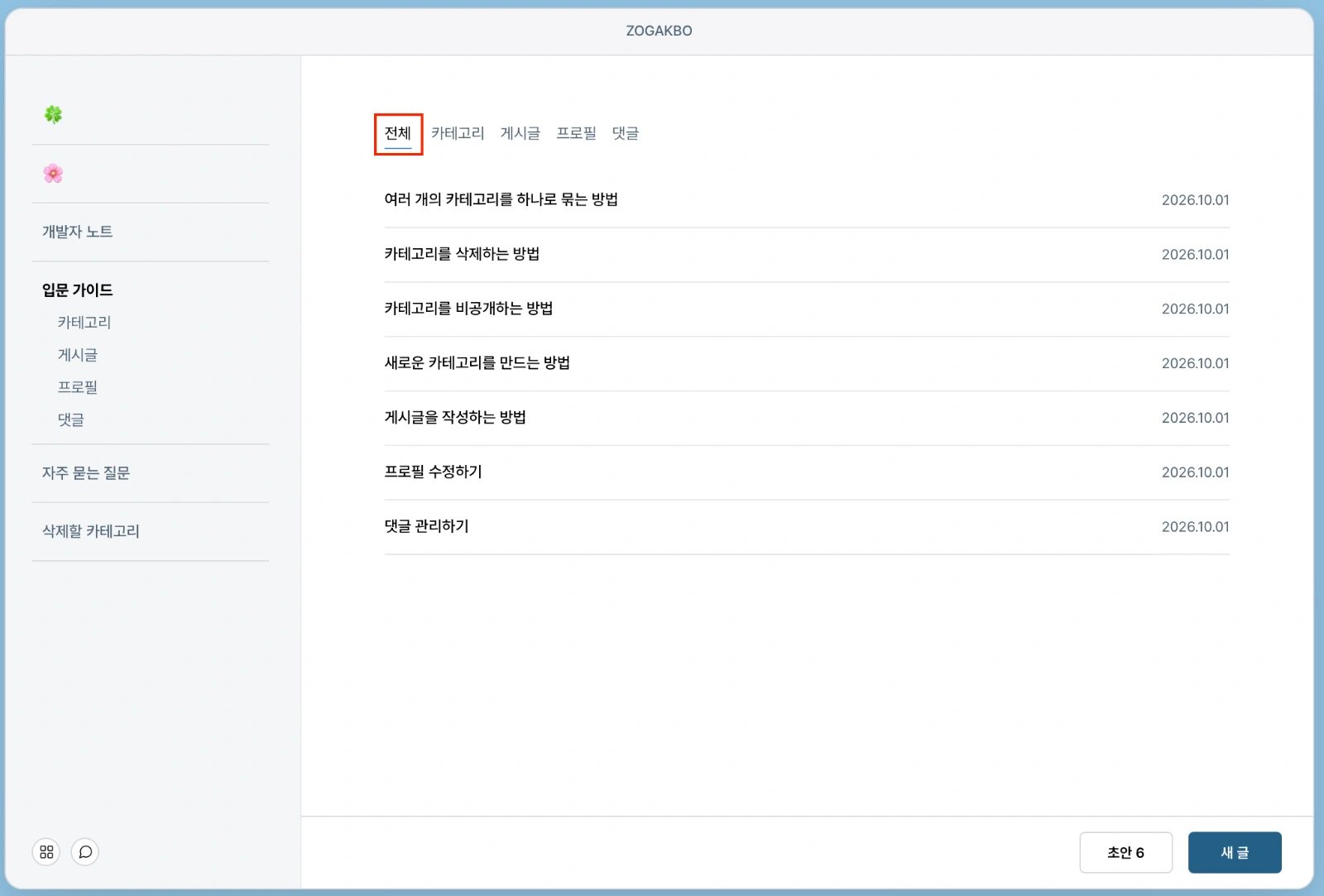Switch to the 게시글 tab
The image size is (1324, 896).
coord(520,133)
